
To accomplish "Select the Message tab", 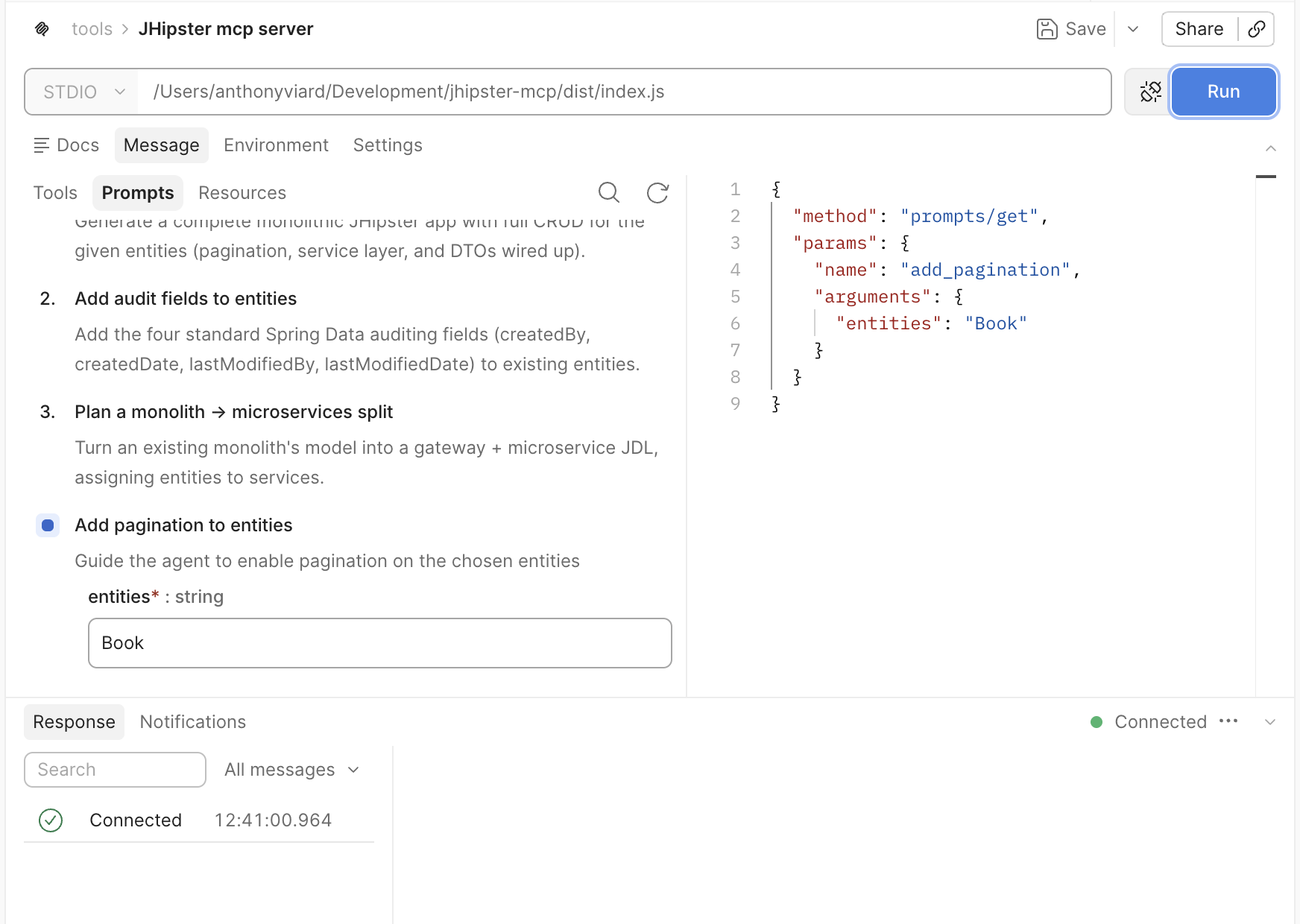I will 162,145.
